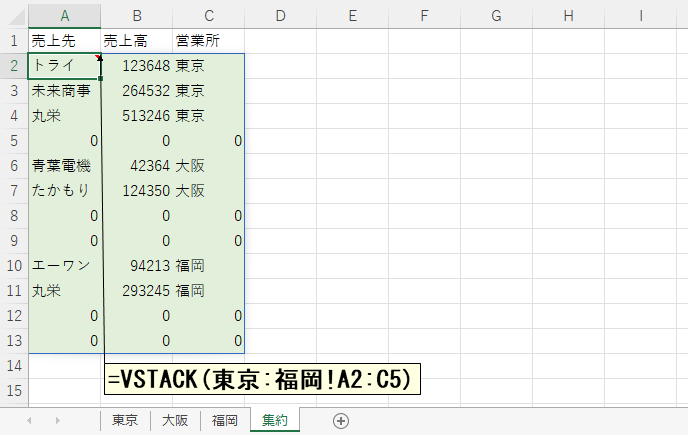
Task: Select cell containing 青葉電機
Action: [x=64, y=166]
